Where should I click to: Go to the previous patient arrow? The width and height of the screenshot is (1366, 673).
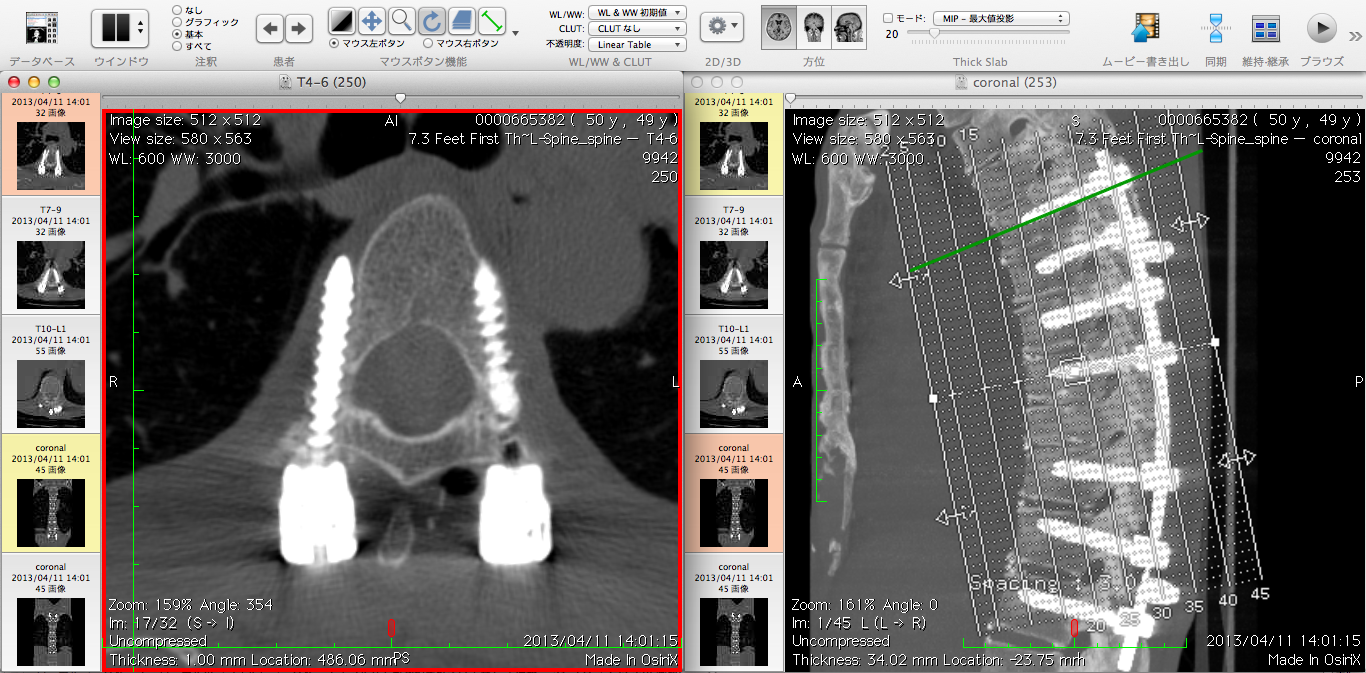coord(270,28)
